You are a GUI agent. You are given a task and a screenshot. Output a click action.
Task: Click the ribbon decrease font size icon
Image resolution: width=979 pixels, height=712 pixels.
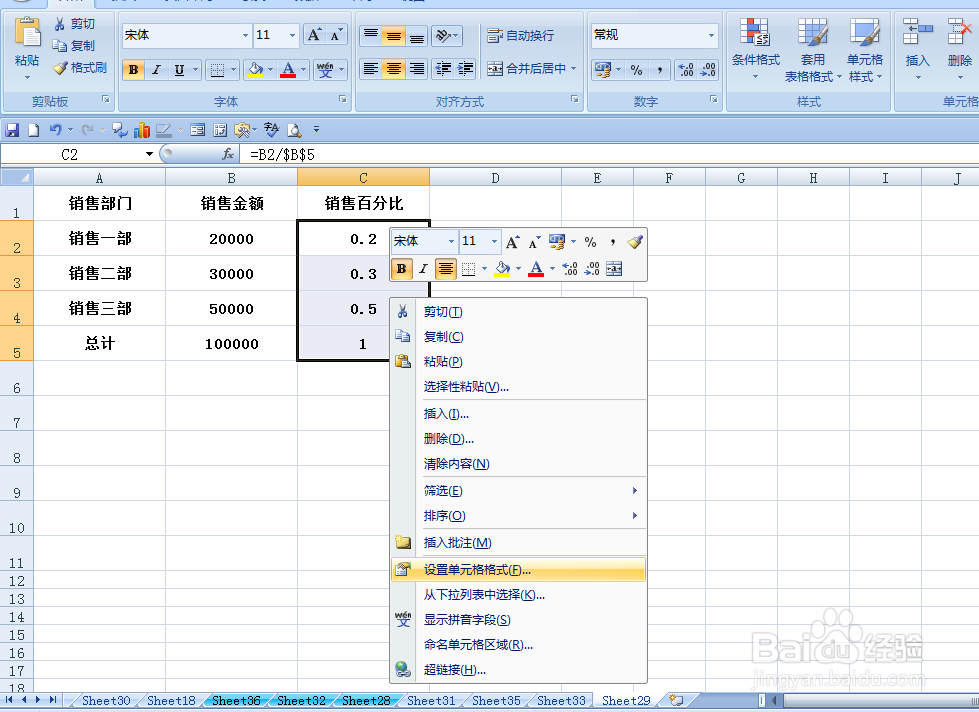coord(336,35)
